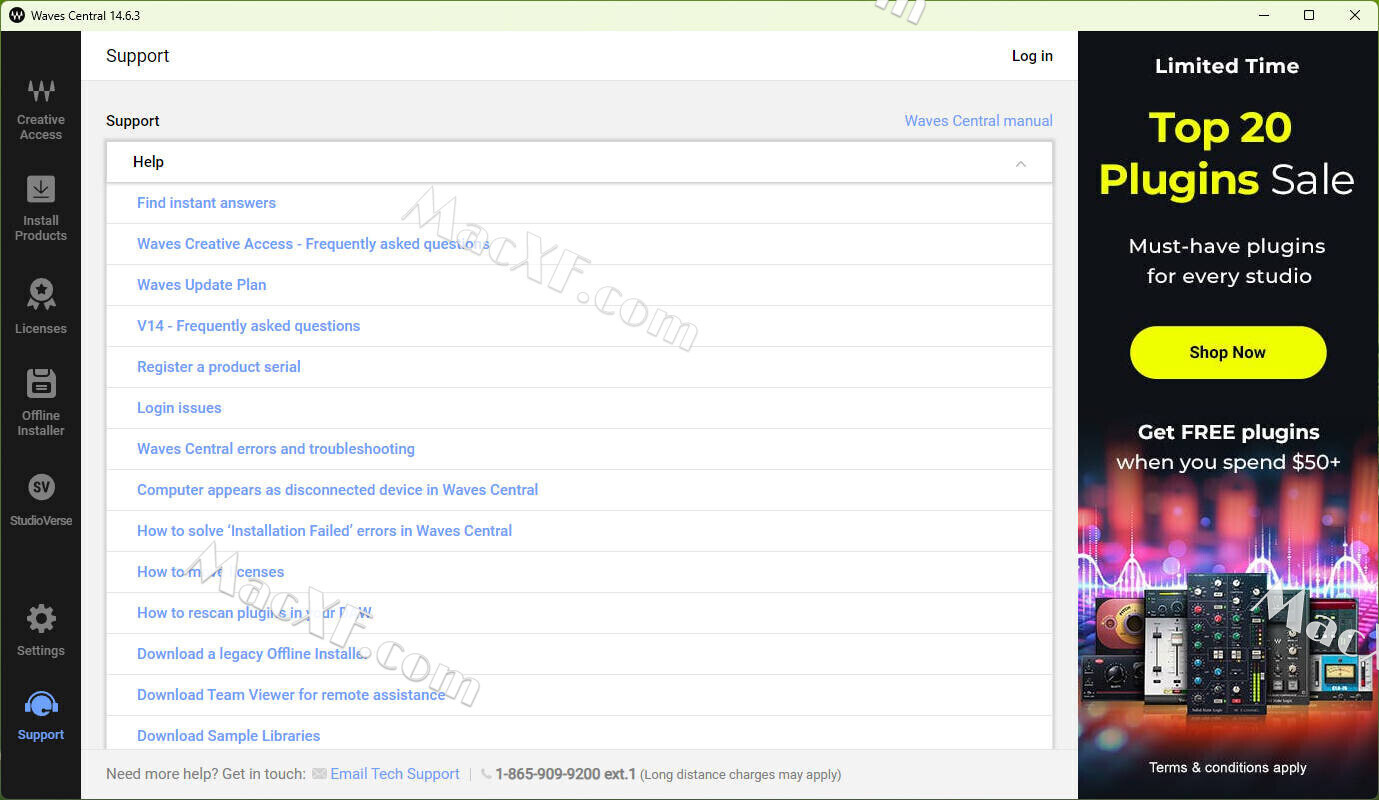Click the Shop Now button
The image size is (1379, 800).
(1228, 352)
